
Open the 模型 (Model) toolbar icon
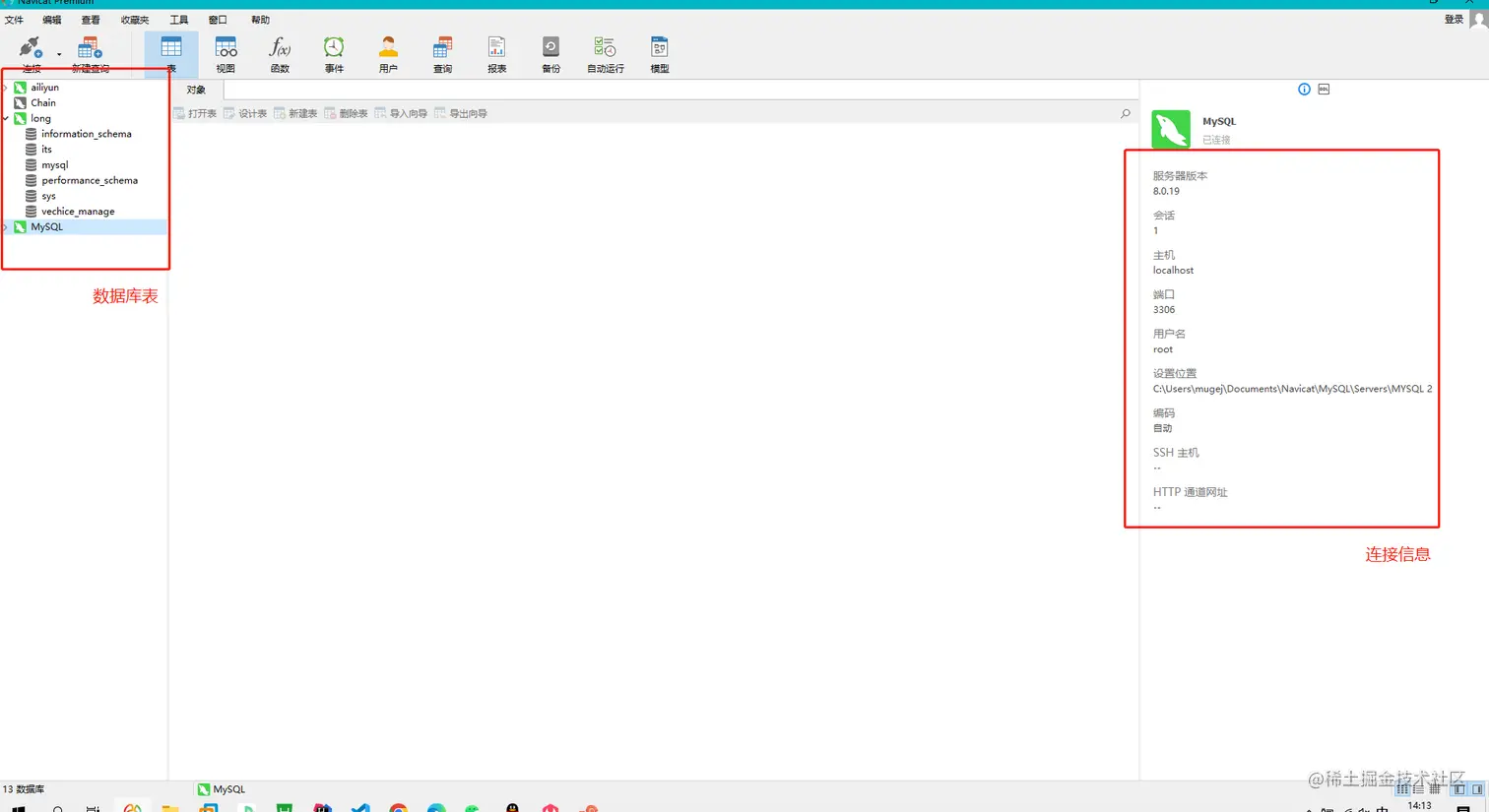tap(660, 54)
